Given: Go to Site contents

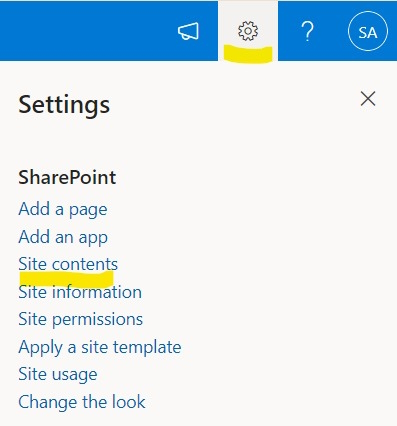Looking at the screenshot, I should click(x=68, y=264).
